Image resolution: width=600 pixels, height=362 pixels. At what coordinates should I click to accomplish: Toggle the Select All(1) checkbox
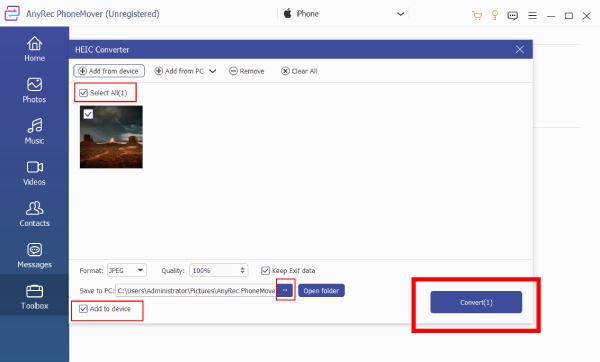pyautogui.click(x=83, y=93)
